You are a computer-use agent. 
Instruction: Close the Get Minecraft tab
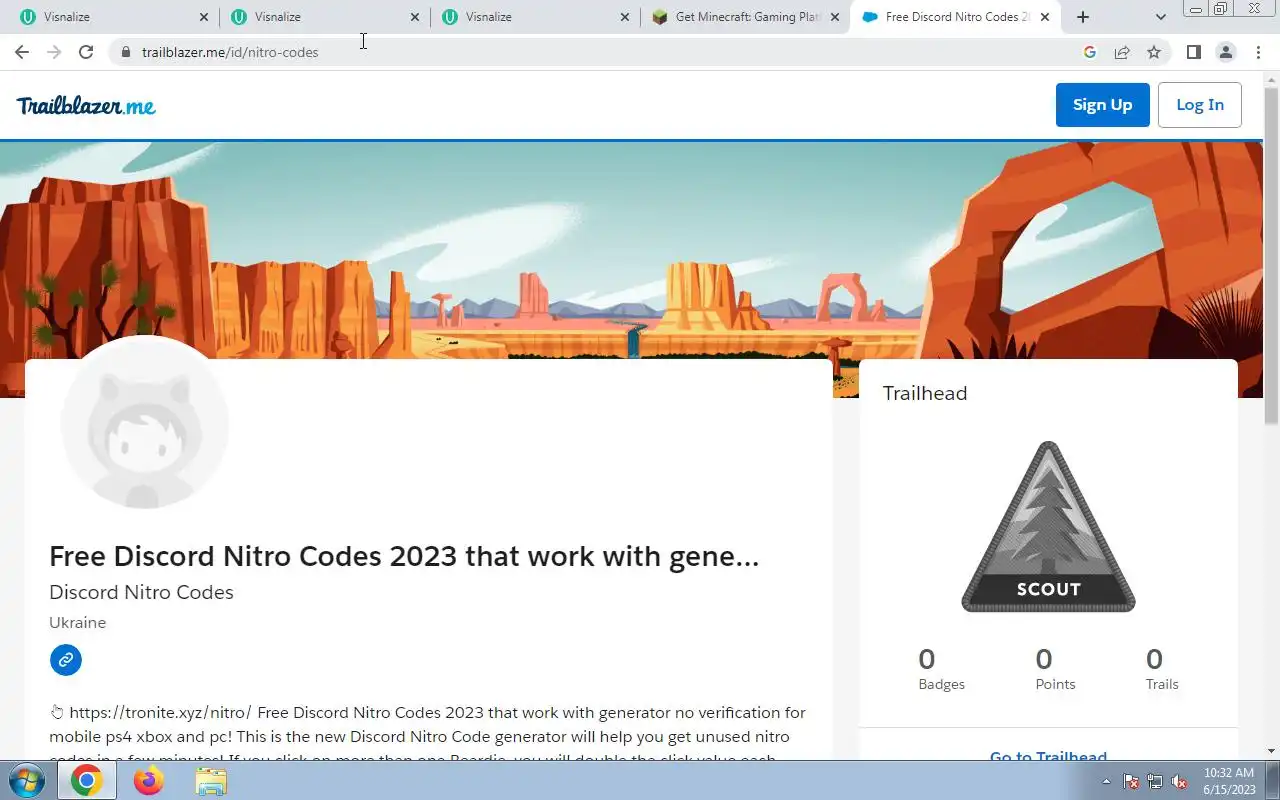(x=836, y=17)
